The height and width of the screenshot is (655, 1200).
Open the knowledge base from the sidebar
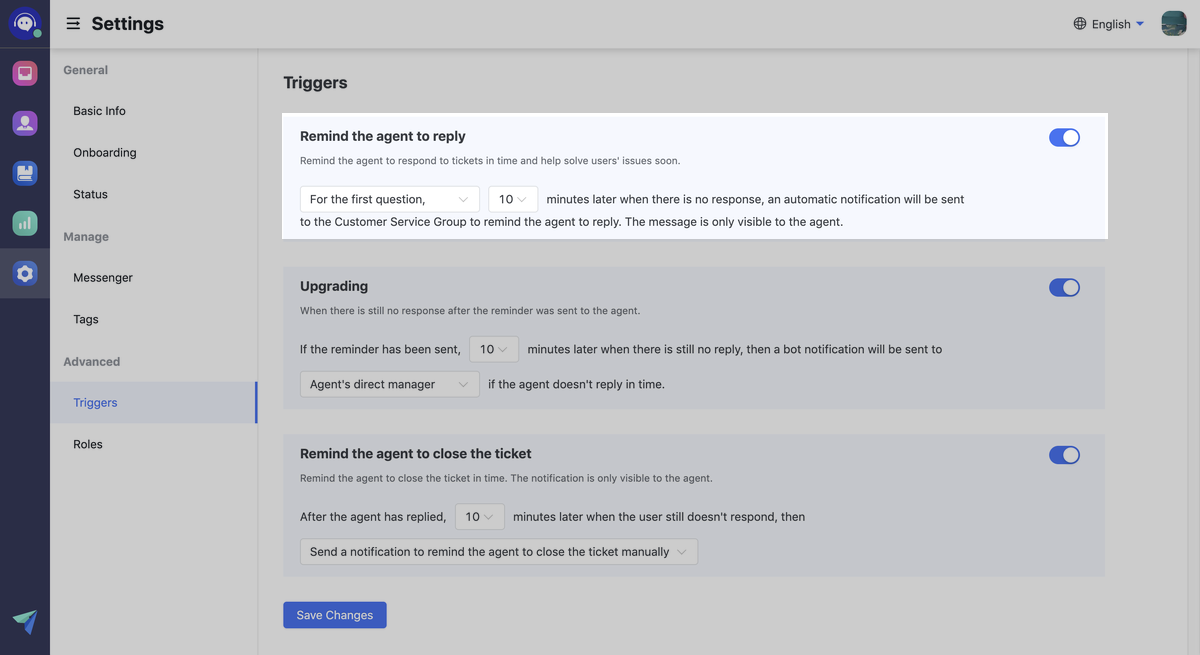point(22,172)
